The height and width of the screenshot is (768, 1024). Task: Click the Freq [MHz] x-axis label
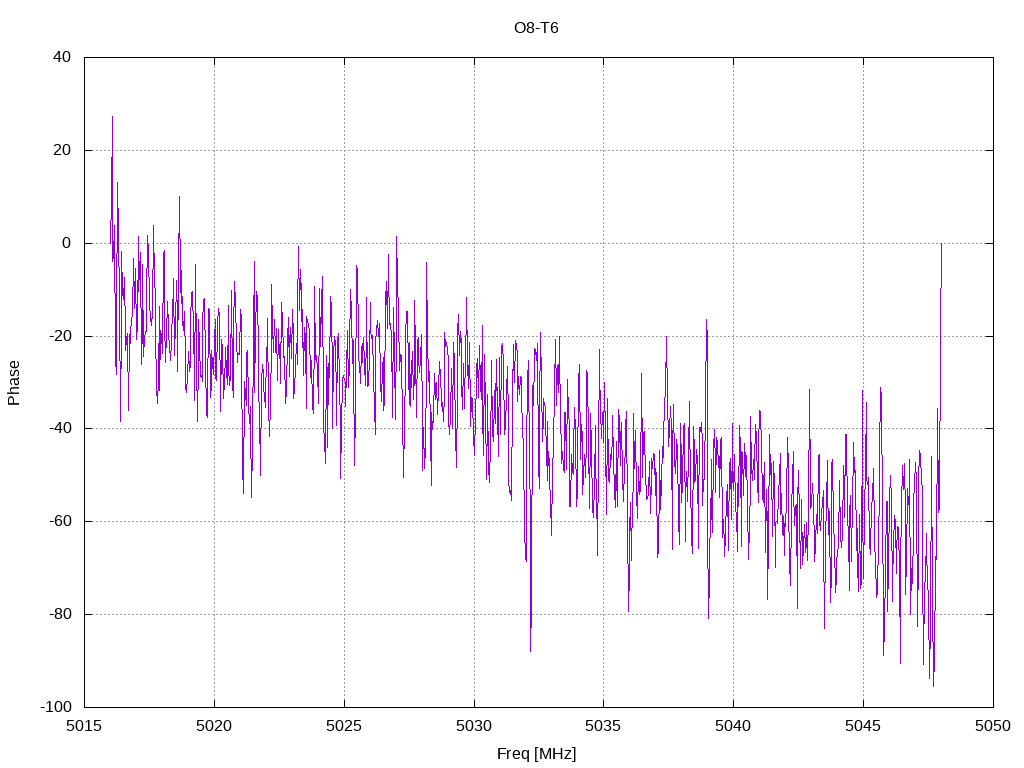[x=537, y=754]
